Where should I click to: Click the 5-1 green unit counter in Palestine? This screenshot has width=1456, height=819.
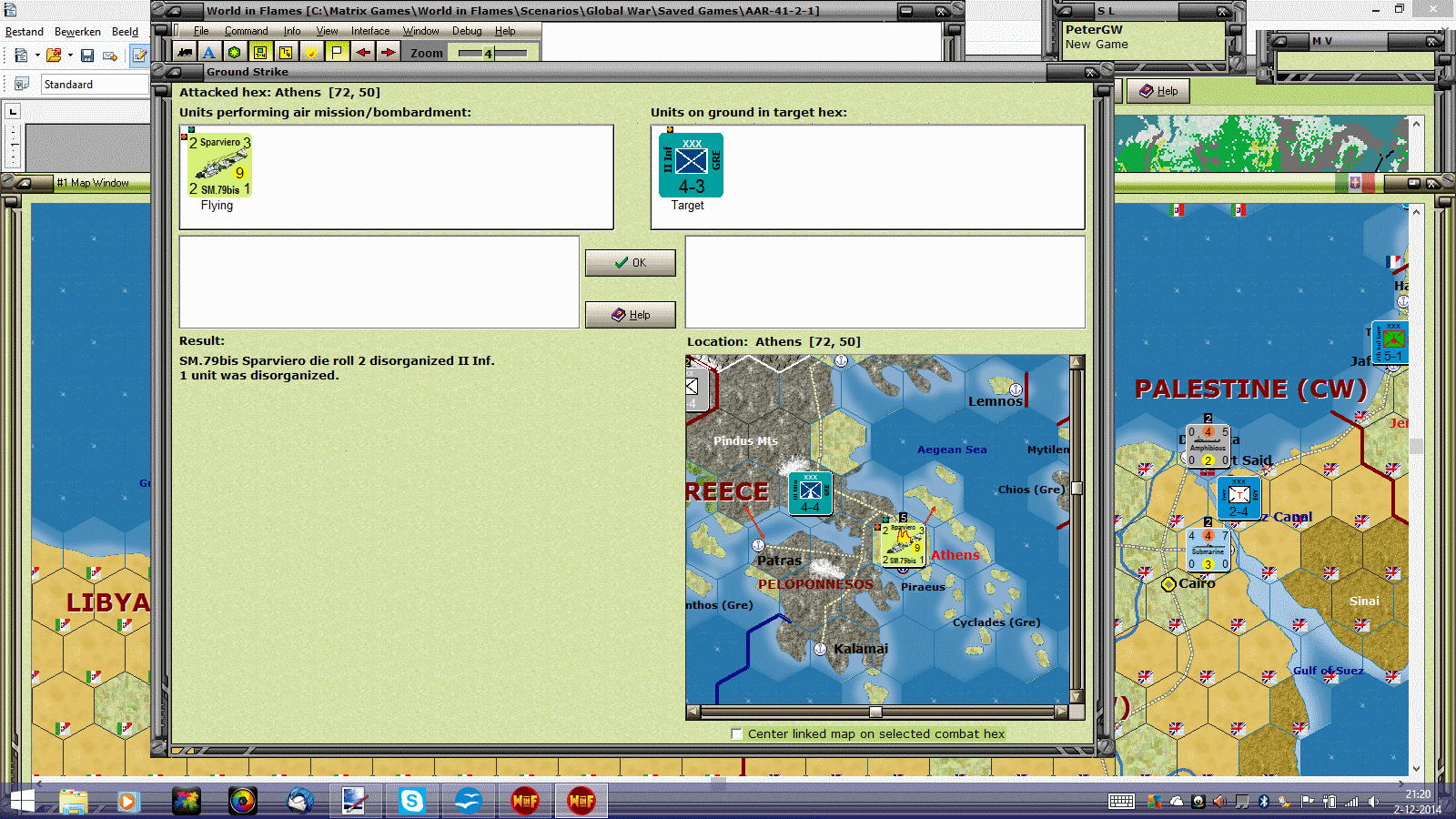click(1391, 343)
